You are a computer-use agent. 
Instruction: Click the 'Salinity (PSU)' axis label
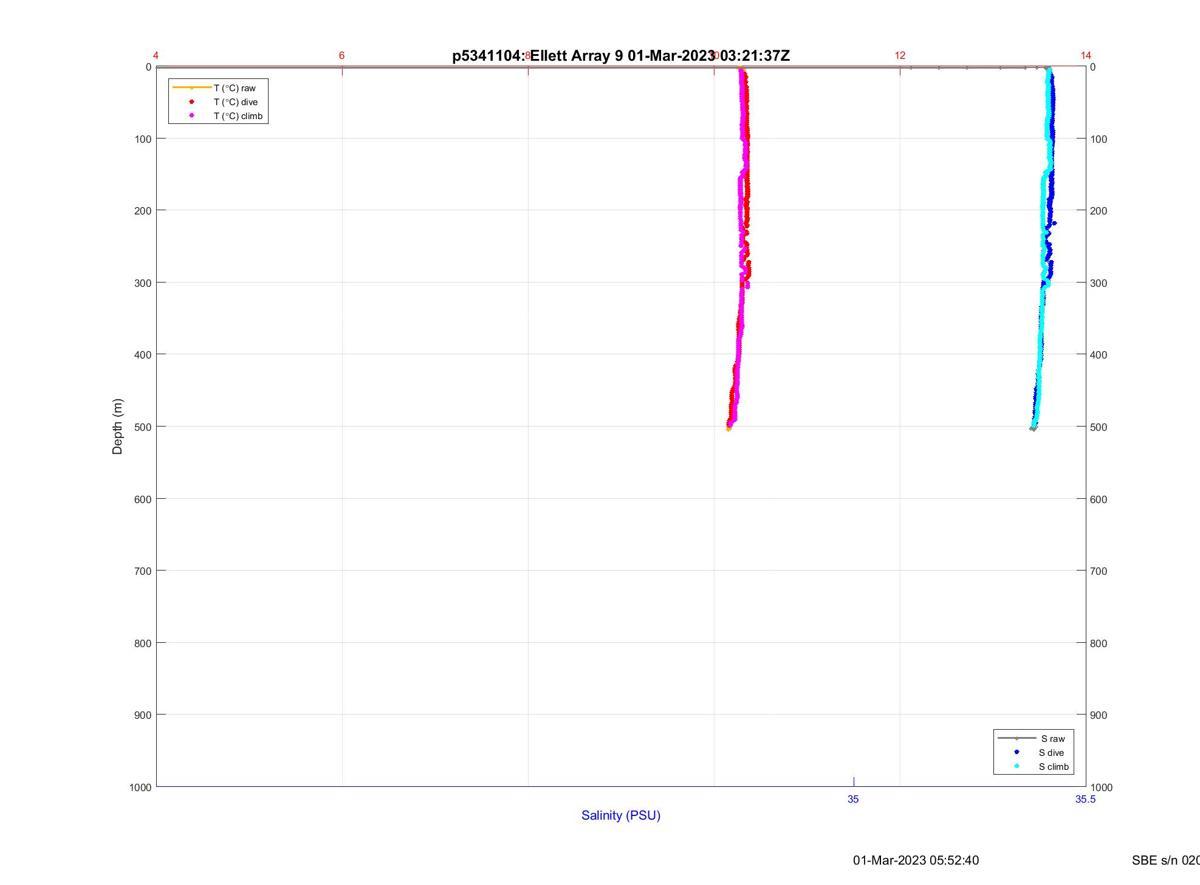tap(621, 815)
